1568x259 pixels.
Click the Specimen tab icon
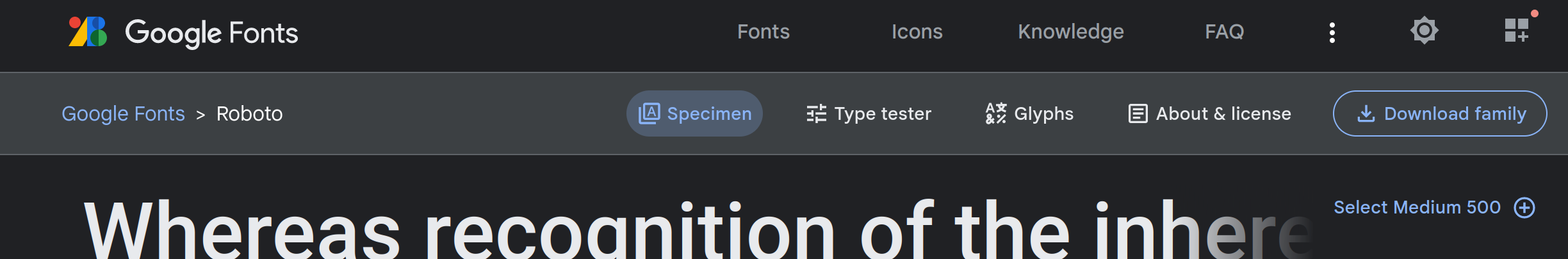tap(649, 113)
